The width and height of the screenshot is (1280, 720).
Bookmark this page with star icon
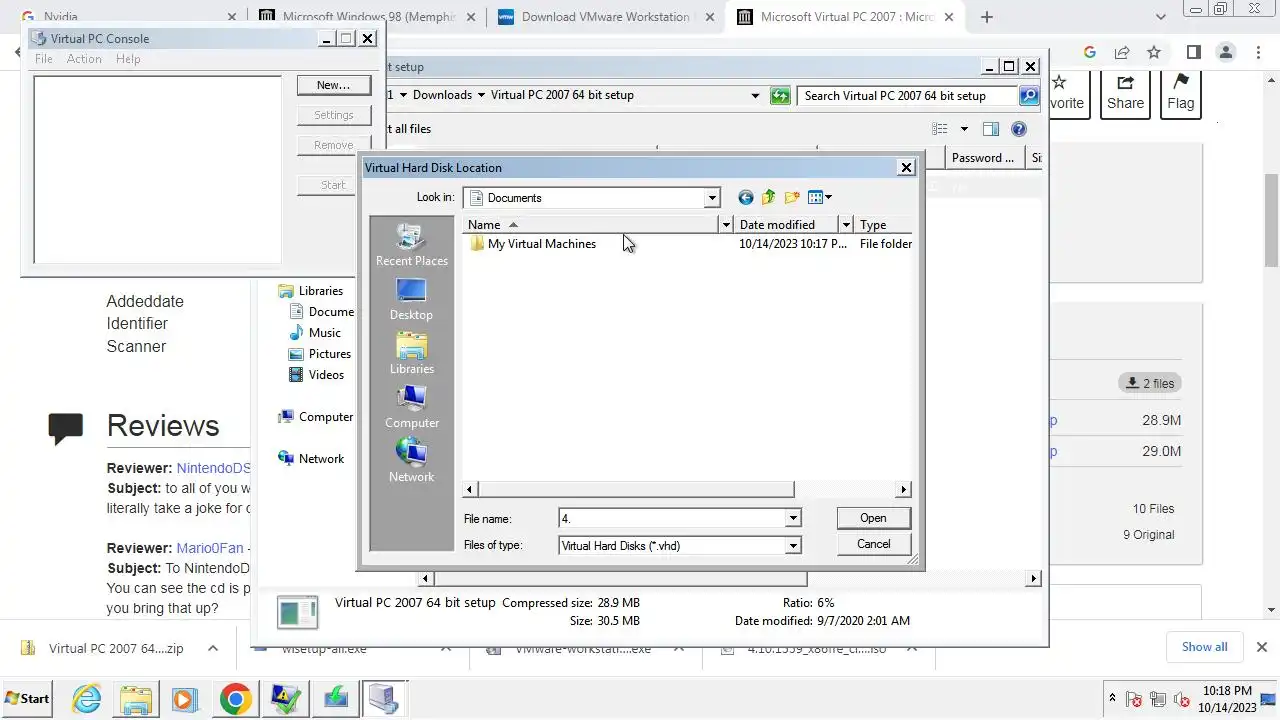click(1154, 52)
